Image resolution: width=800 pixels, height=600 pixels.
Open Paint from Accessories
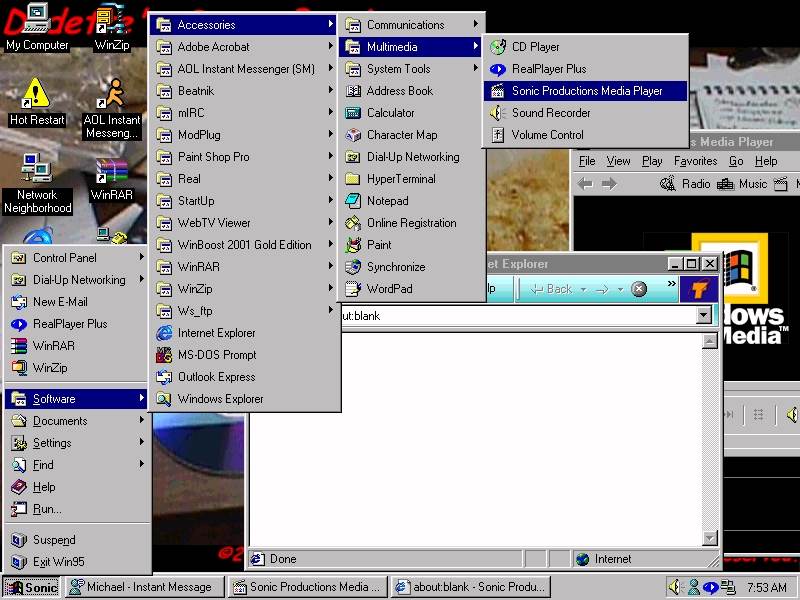tap(379, 245)
